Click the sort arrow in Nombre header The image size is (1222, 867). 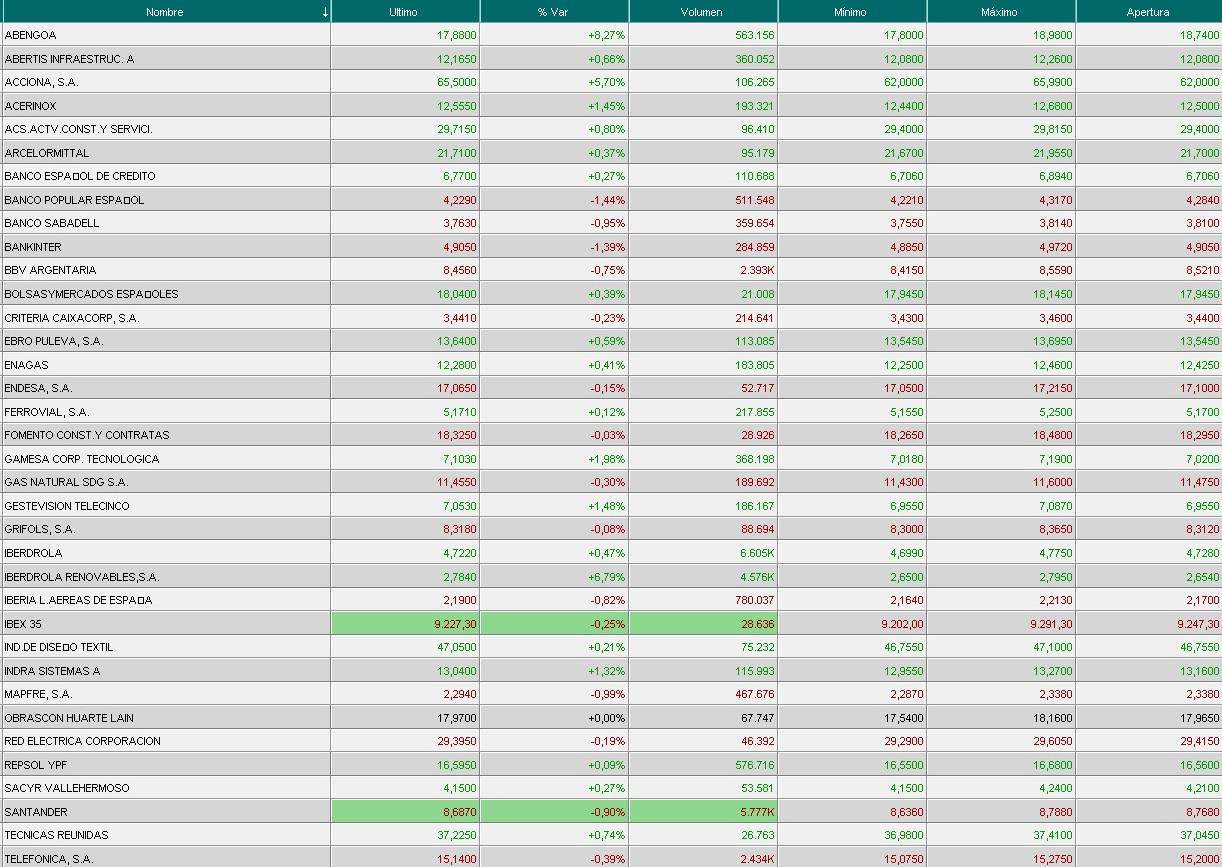coord(325,12)
